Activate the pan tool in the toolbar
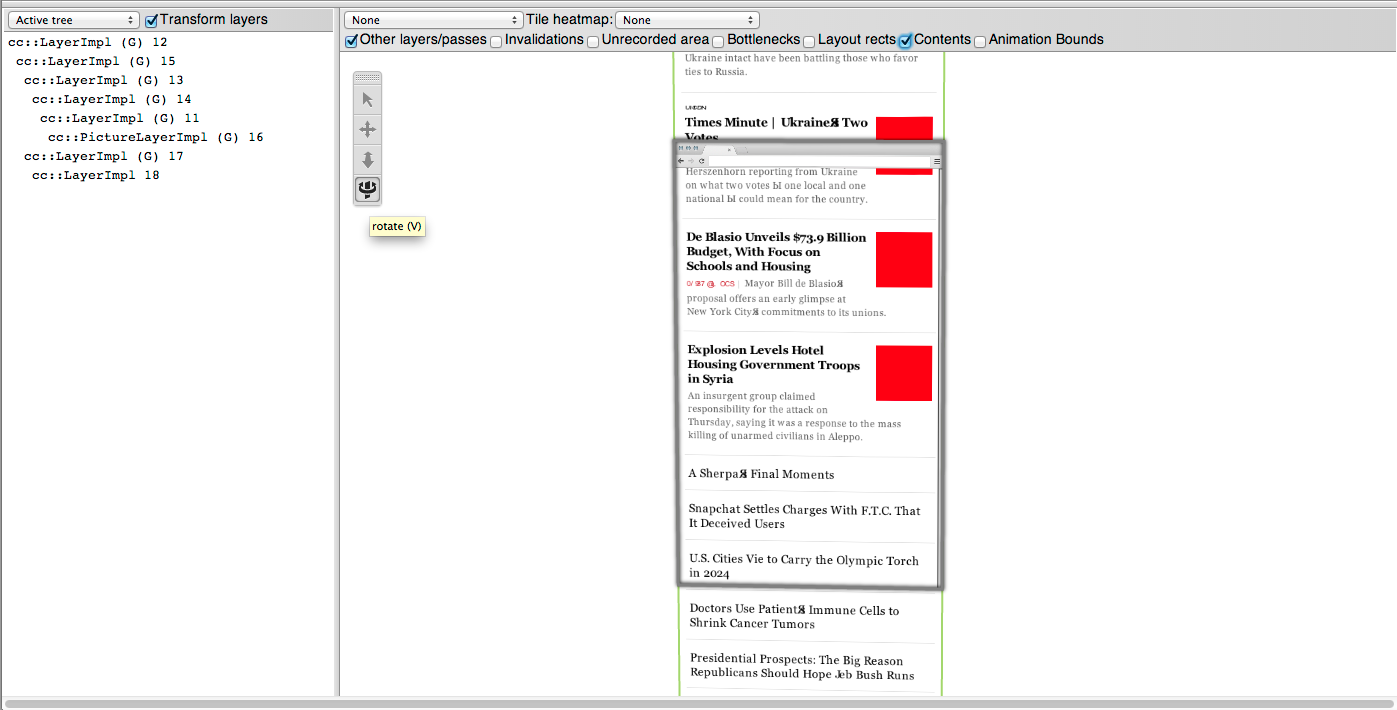The height and width of the screenshot is (710, 1397). click(367, 130)
